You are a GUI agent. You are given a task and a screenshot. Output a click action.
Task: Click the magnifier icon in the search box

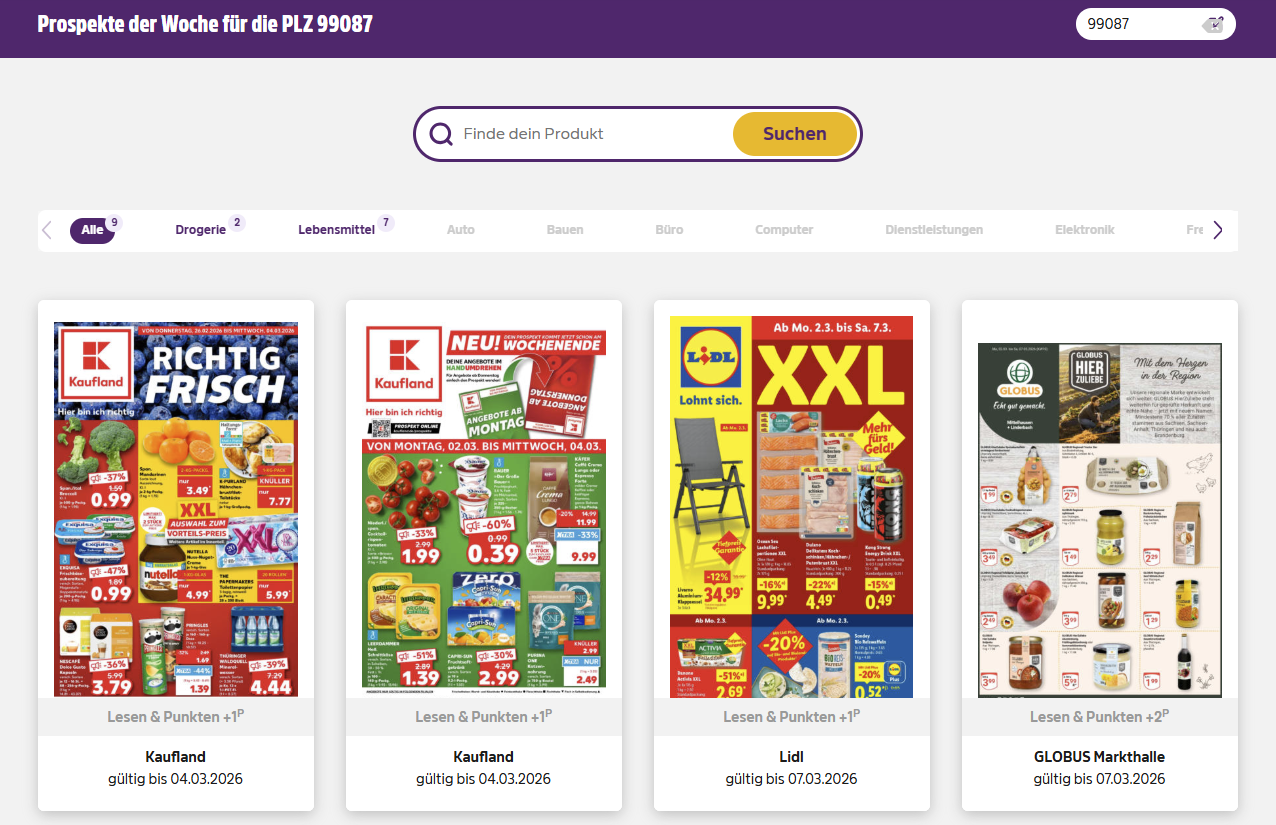[441, 134]
